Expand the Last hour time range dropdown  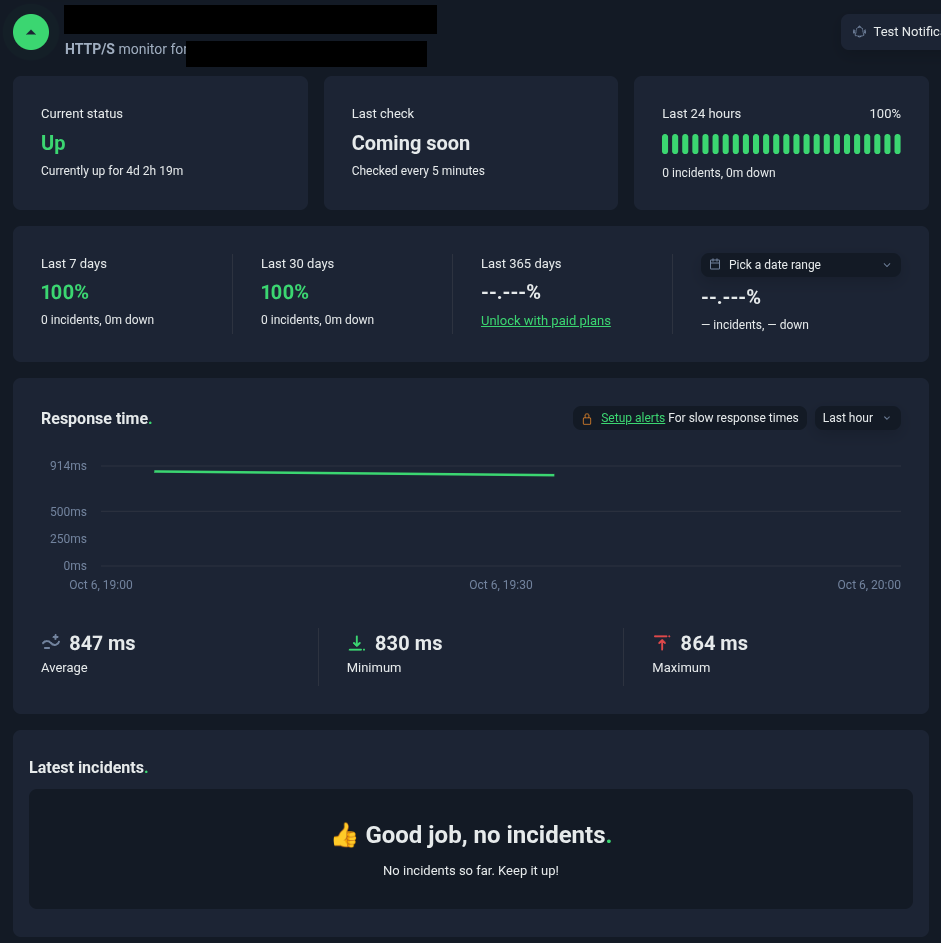(x=857, y=418)
